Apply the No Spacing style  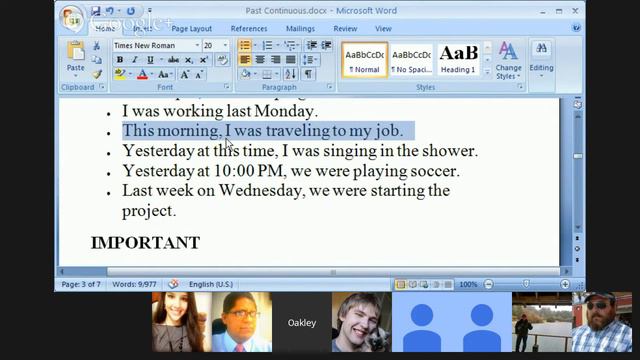(x=411, y=60)
